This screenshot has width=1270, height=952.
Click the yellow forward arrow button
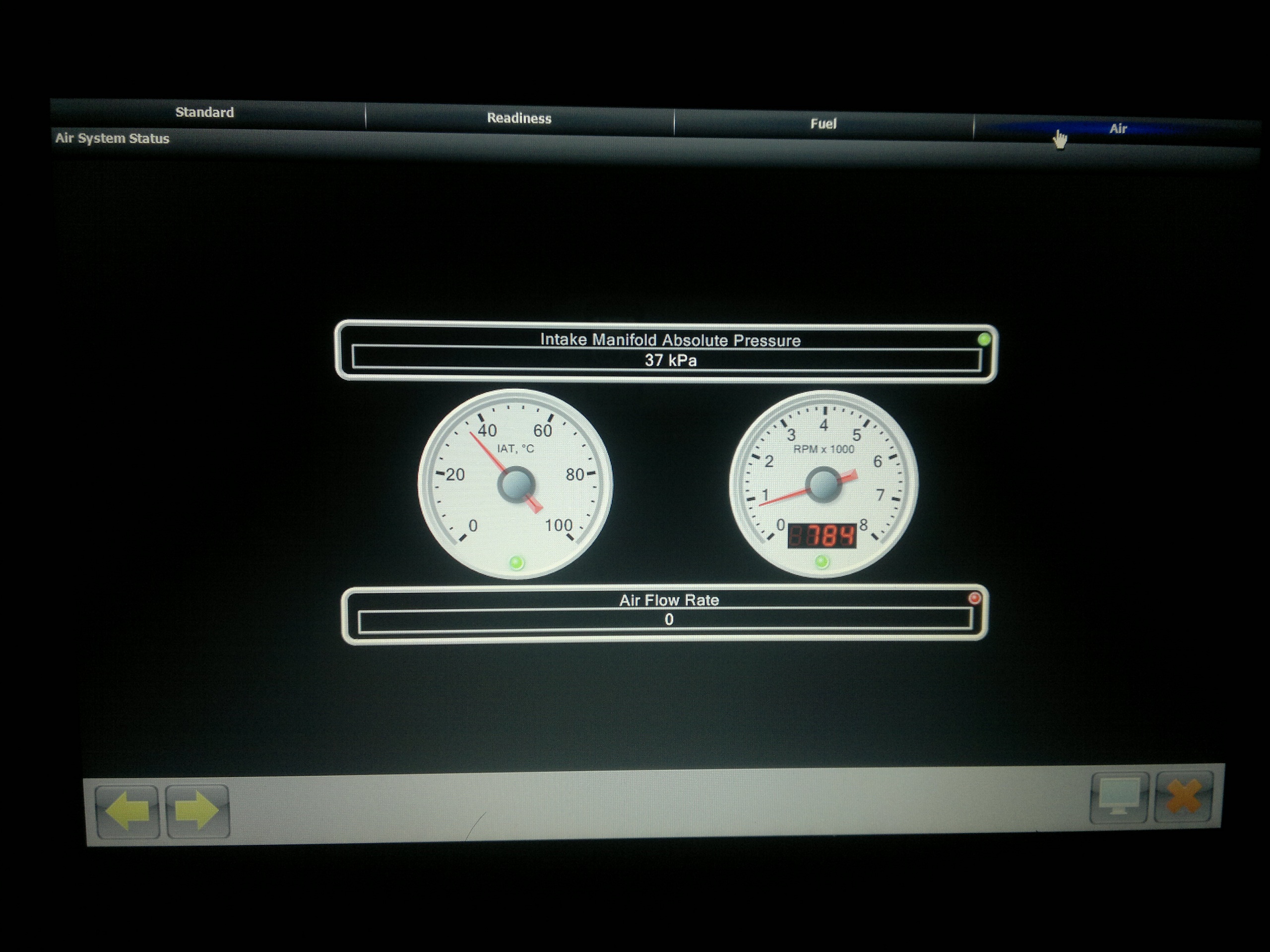pos(197,810)
